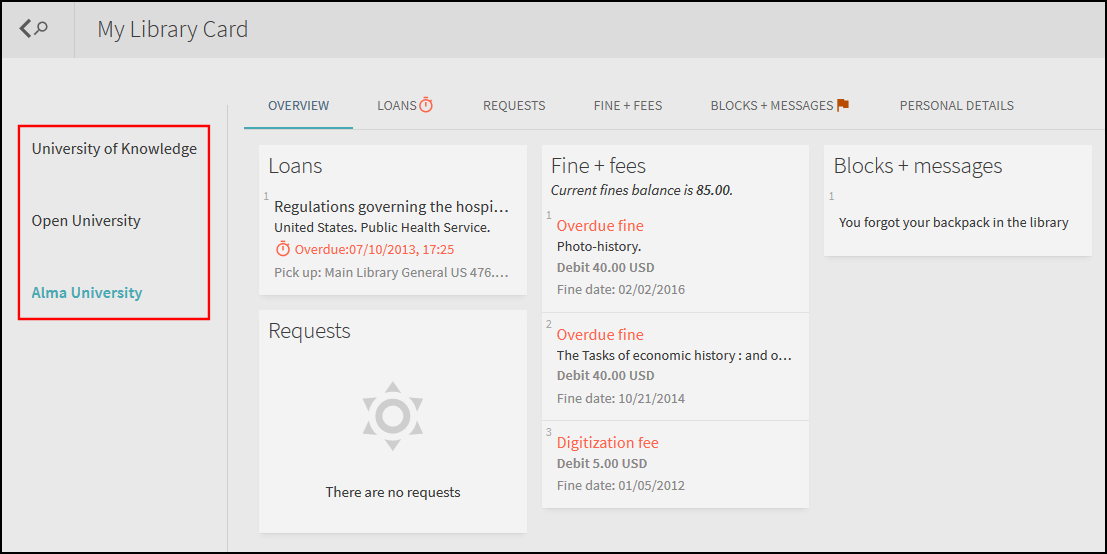
Task: Select University of Knowledge institution
Action: [x=114, y=149]
